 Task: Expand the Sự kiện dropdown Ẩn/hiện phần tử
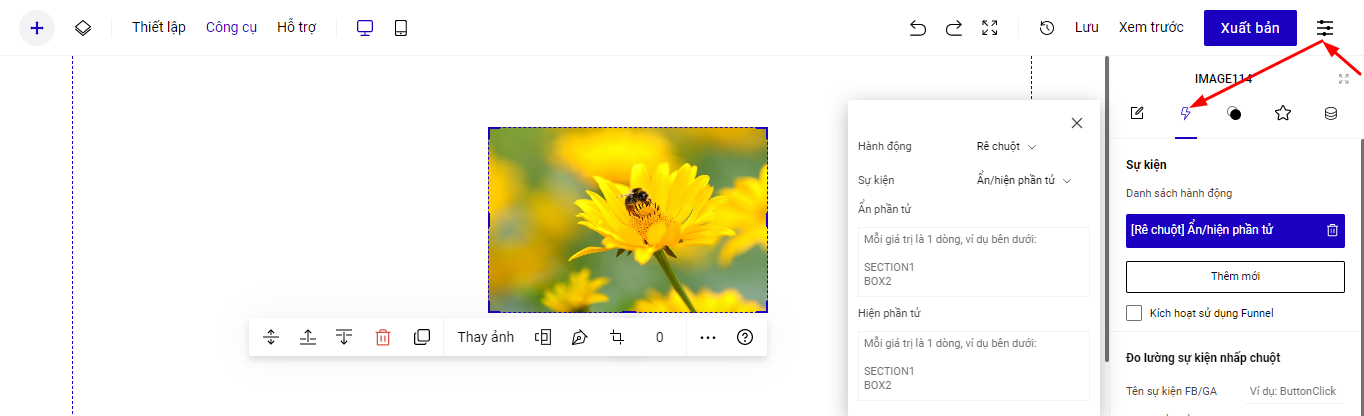pyautogui.click(x=1023, y=180)
